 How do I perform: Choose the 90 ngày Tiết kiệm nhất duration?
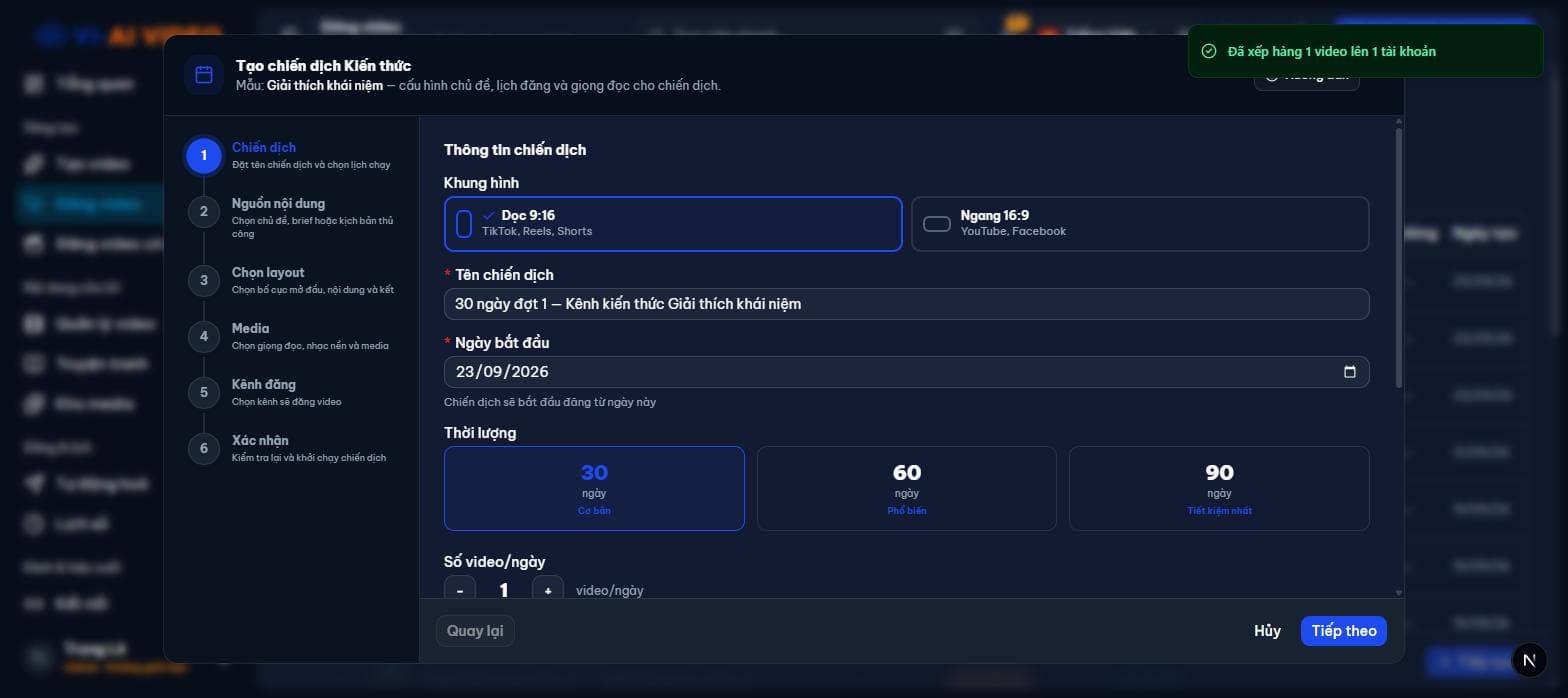pyautogui.click(x=1219, y=488)
